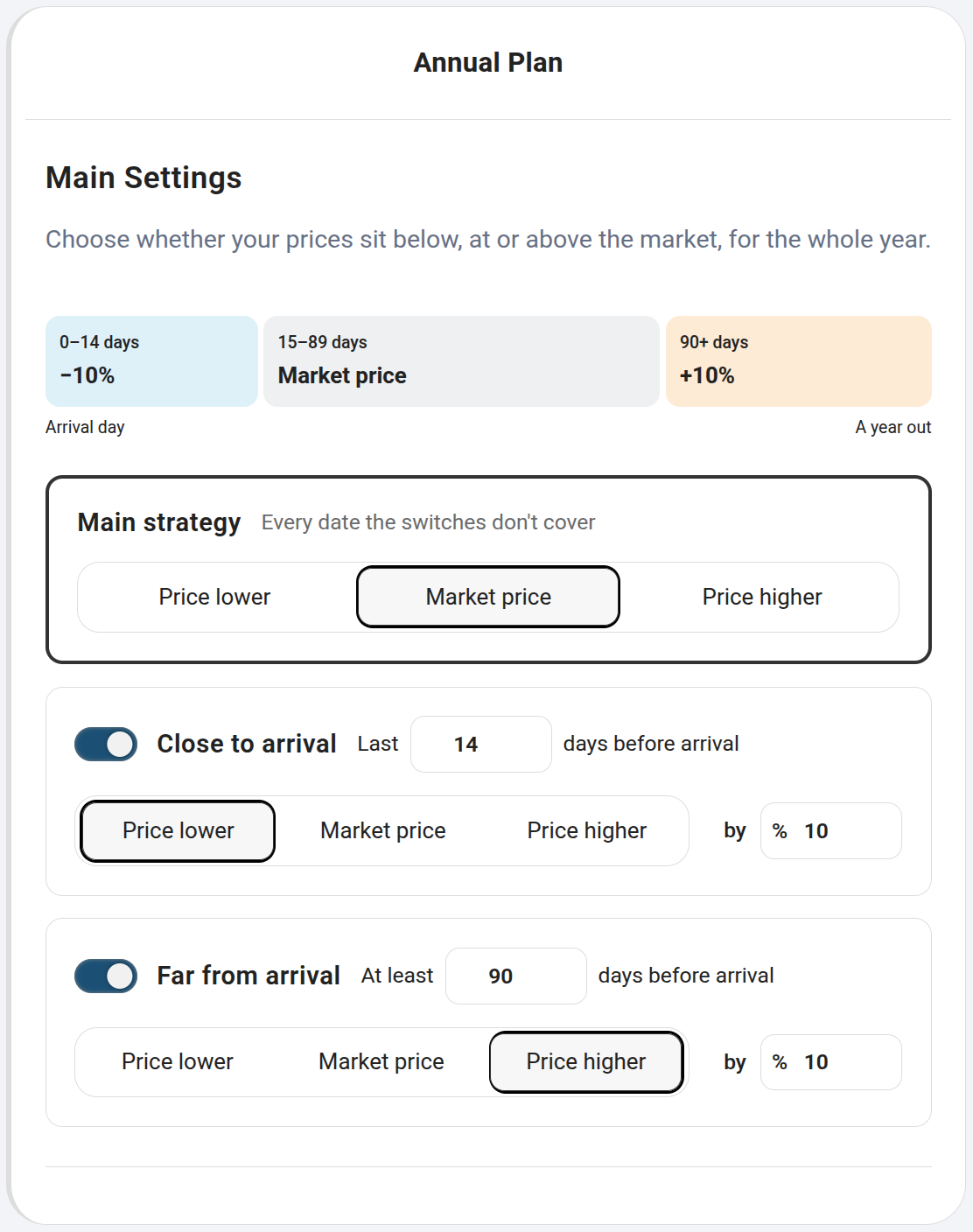Image resolution: width=973 pixels, height=1232 pixels.
Task: Set Far from arrival to Price lower
Action: pos(178,1061)
